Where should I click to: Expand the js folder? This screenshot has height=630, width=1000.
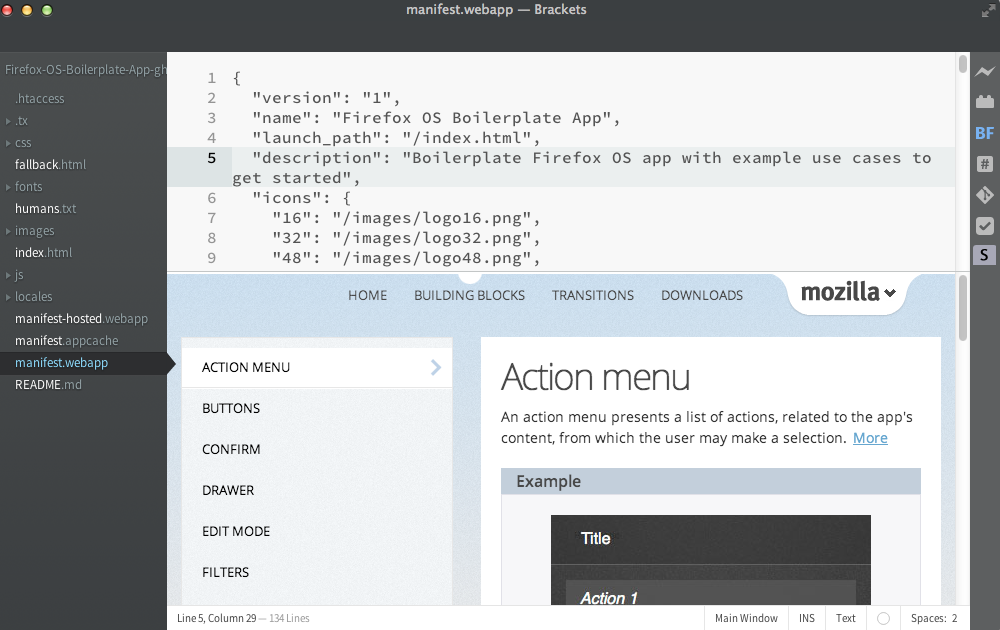(8, 275)
